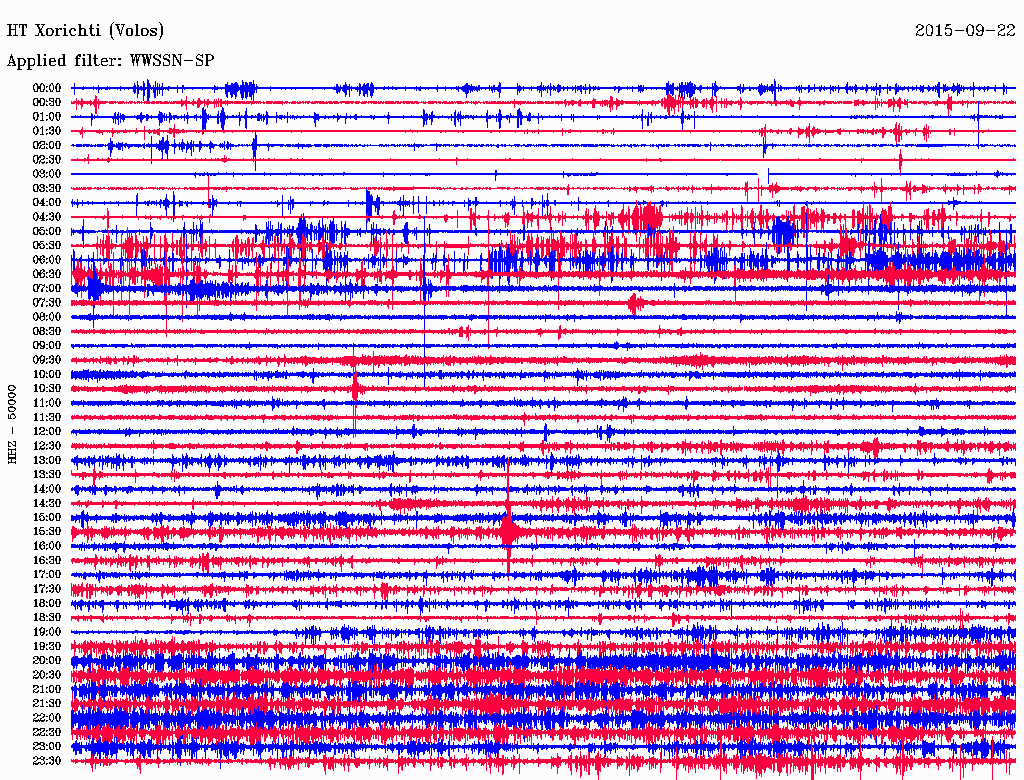Click the 23:30 time label
The height and width of the screenshot is (780, 1024).
pos(47,761)
